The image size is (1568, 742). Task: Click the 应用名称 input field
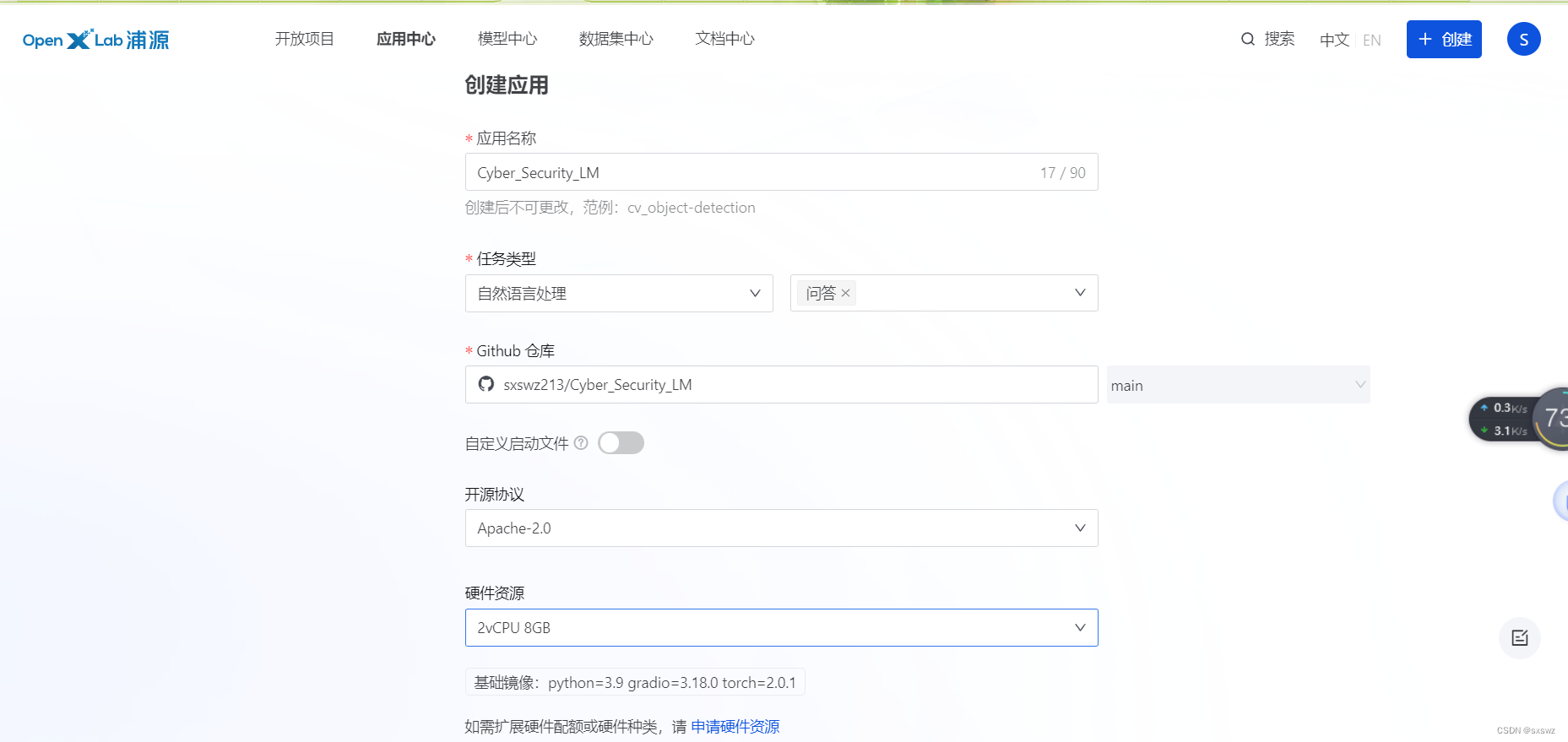pyautogui.click(x=781, y=172)
